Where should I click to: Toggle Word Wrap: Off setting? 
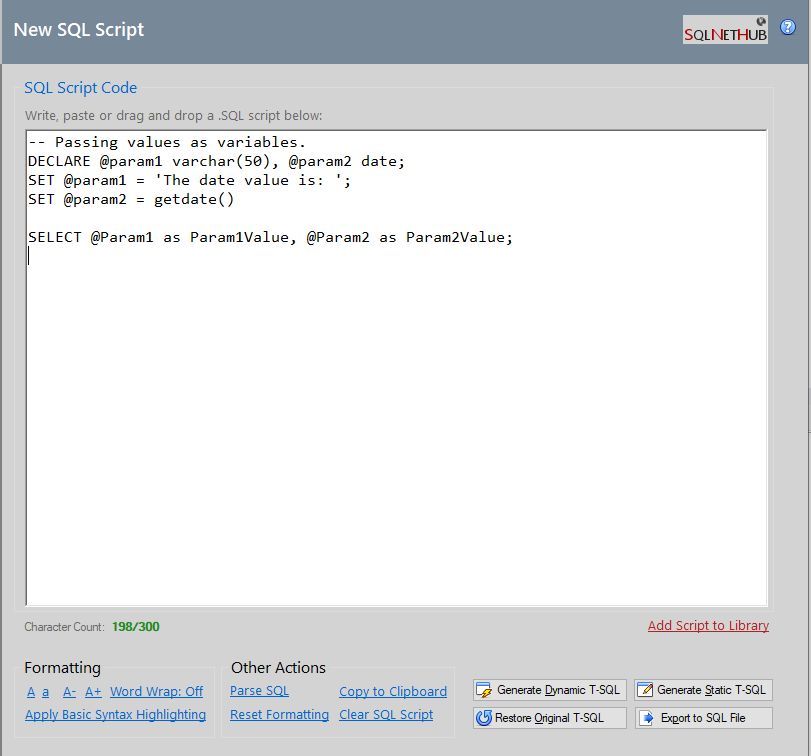point(156,691)
